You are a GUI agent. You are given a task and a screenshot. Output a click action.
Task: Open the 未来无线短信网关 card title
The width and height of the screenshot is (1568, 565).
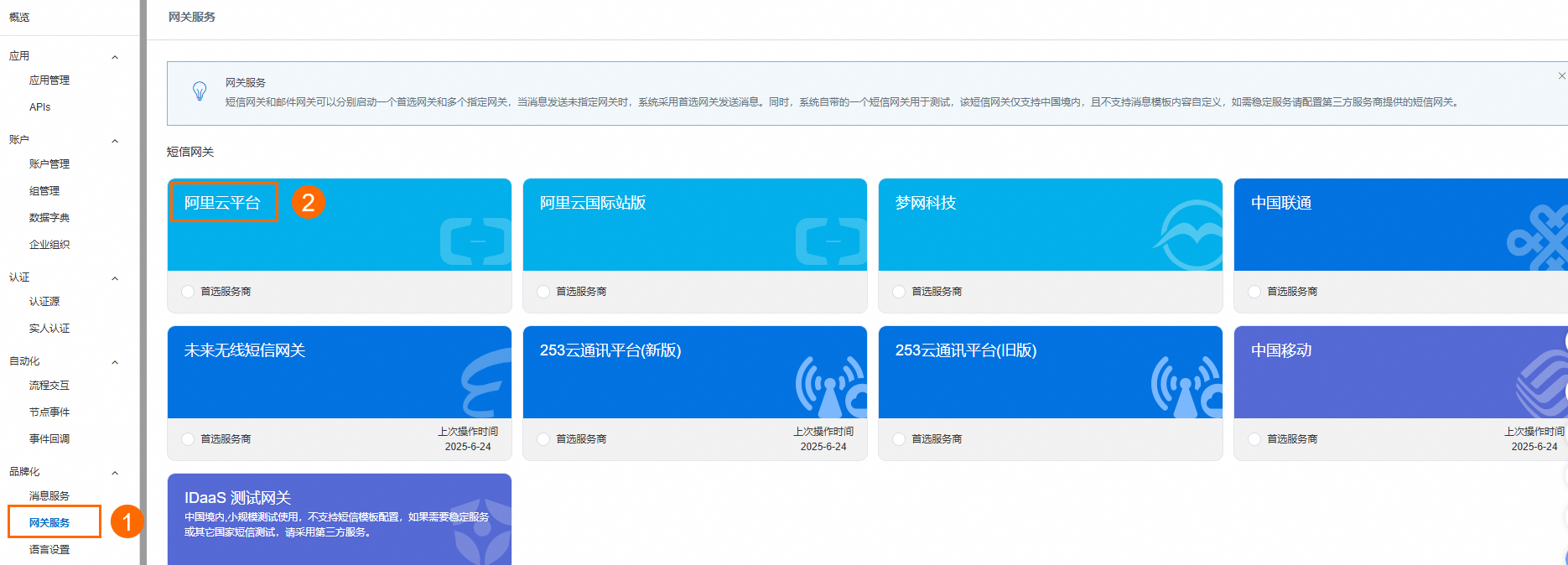click(x=245, y=350)
